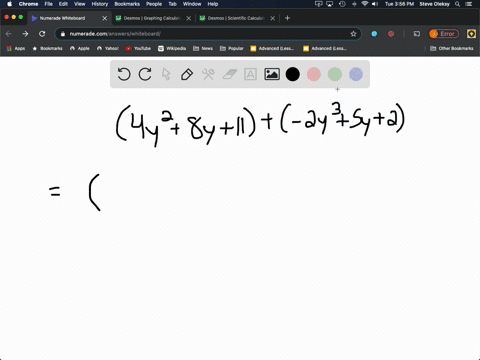
Task: Pick the green pen color
Action: [335, 74]
